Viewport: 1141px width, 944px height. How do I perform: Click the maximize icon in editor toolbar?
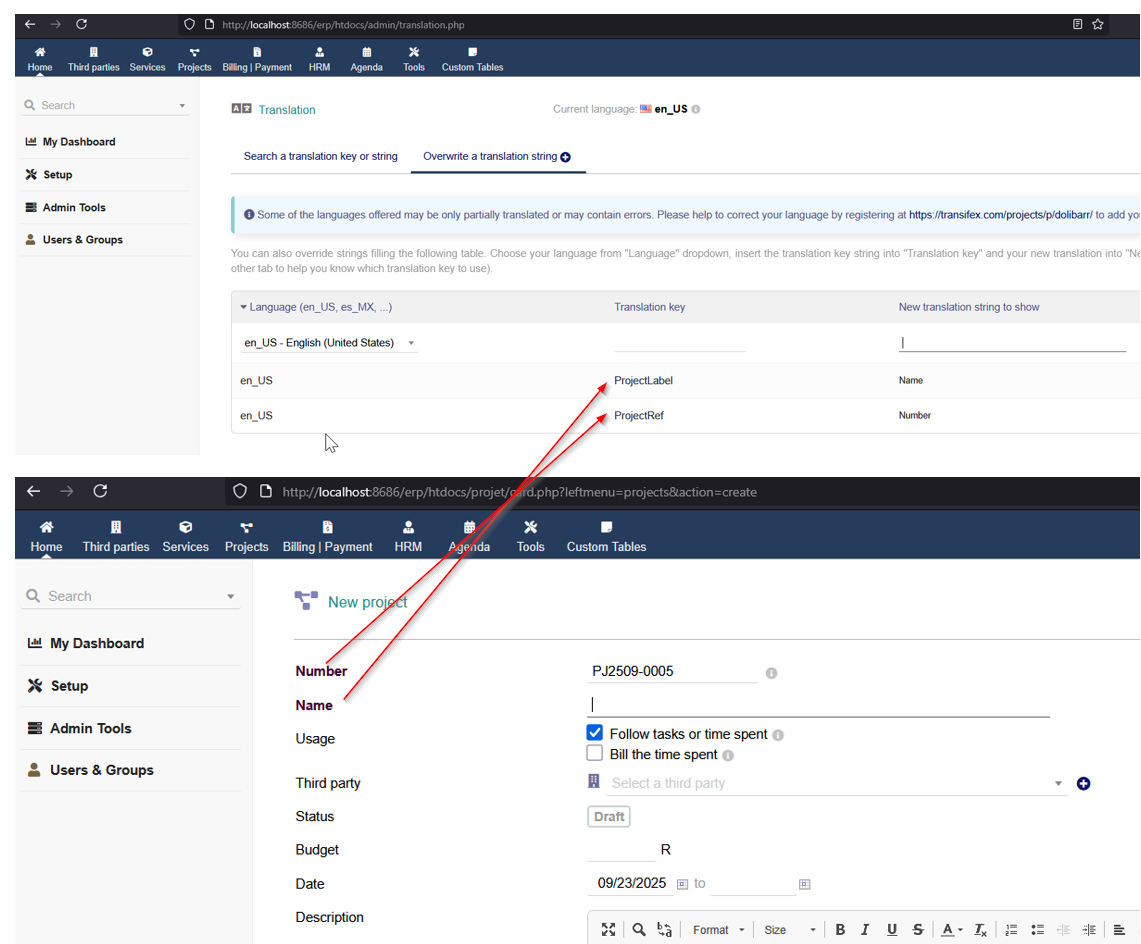(608, 930)
